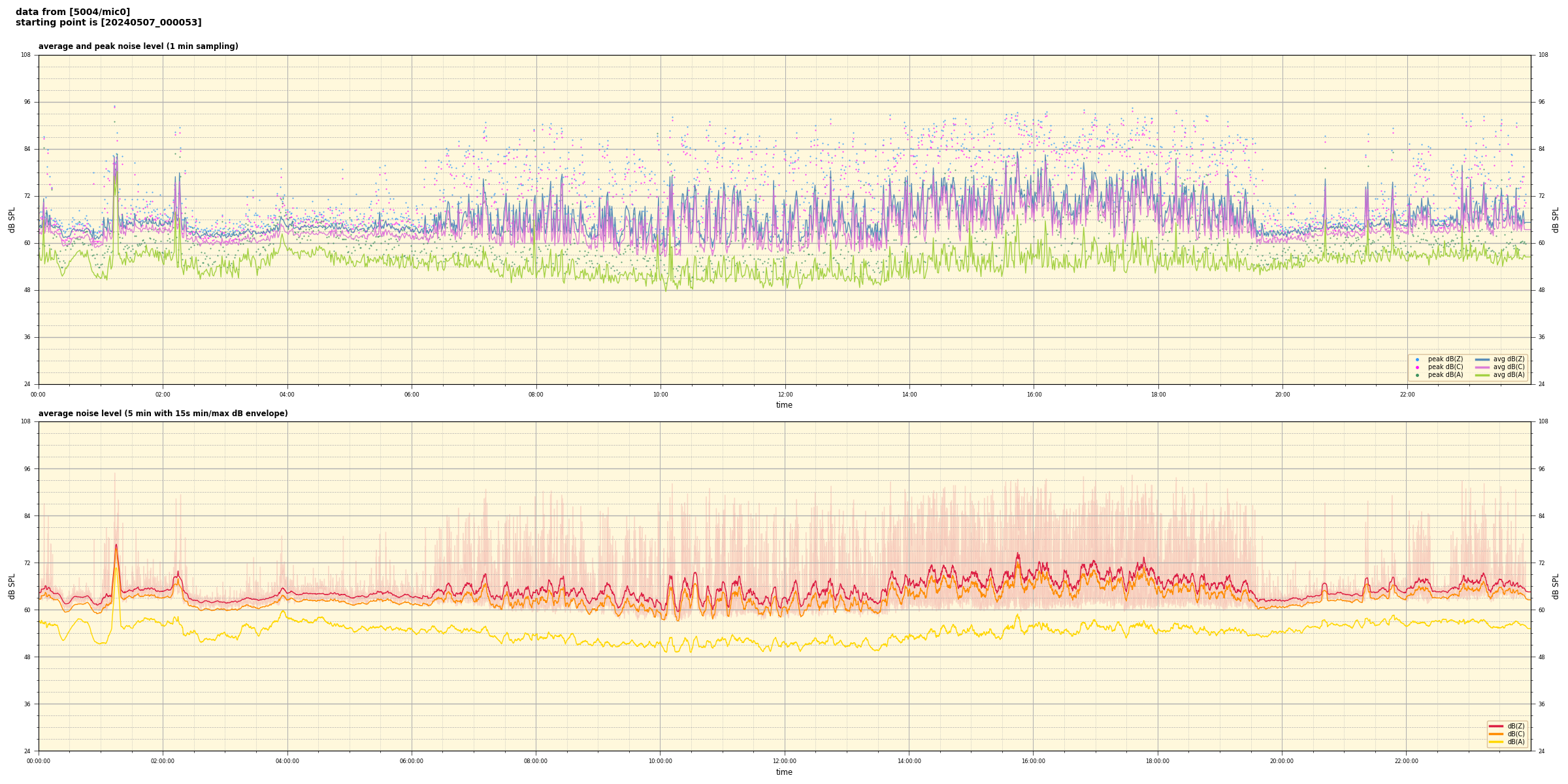Click the '5 min with 15s min/max' chart title
The height and width of the screenshot is (784, 1568).
coord(163,414)
